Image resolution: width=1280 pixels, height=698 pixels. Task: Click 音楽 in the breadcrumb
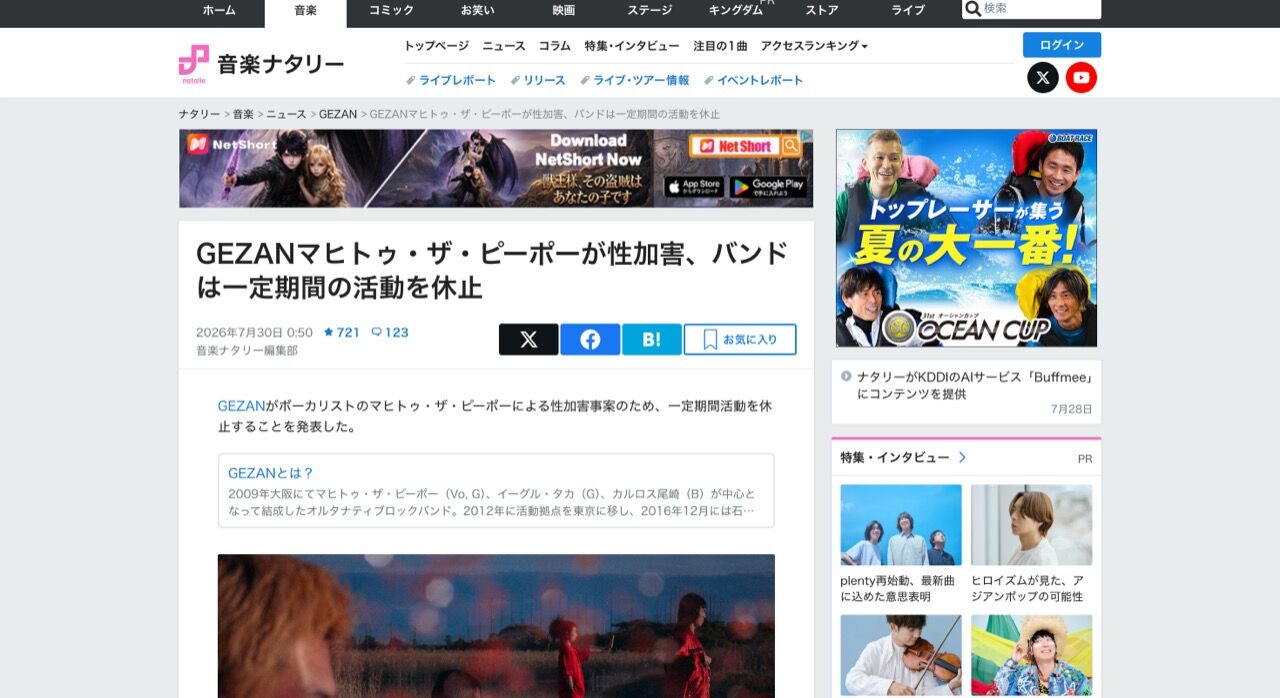(x=243, y=114)
